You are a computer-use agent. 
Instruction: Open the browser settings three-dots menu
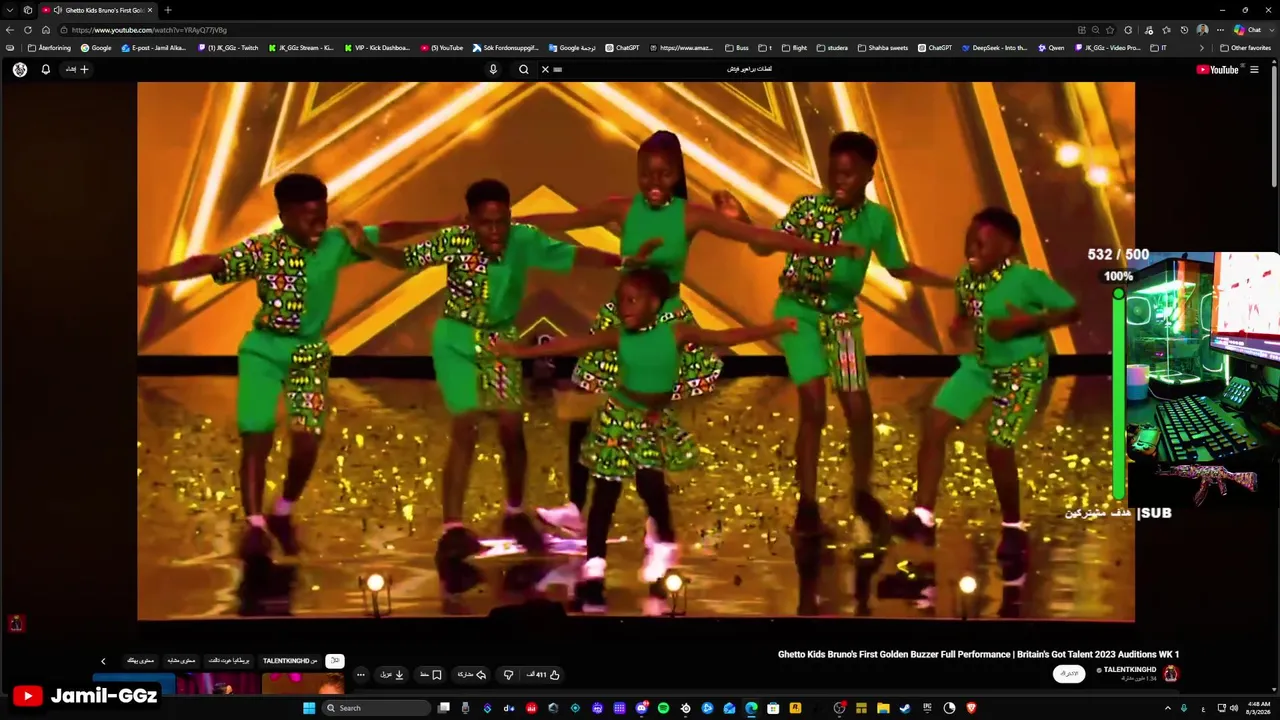pyautogui.click(x=1220, y=30)
